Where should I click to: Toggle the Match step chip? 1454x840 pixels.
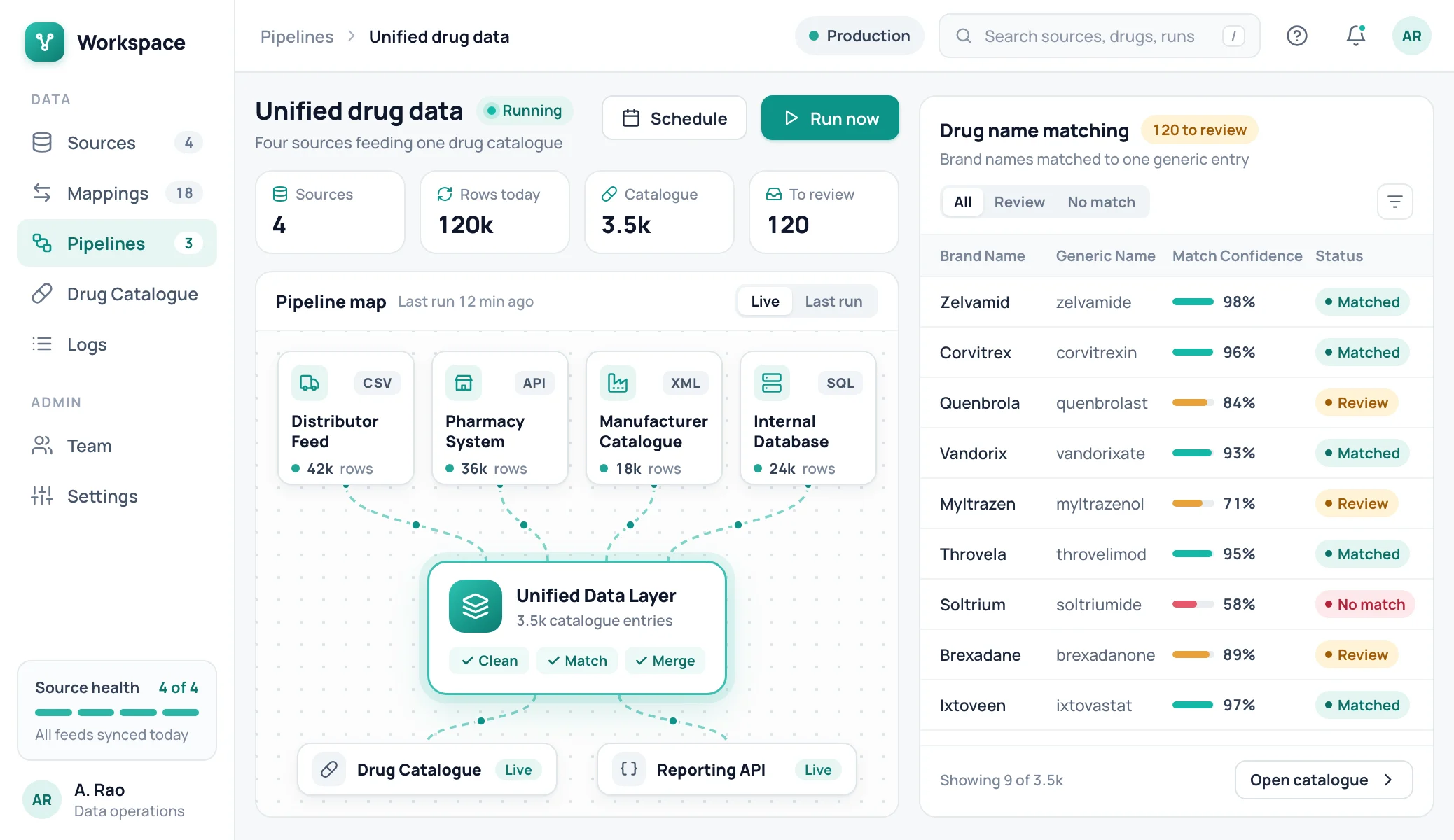coord(577,661)
